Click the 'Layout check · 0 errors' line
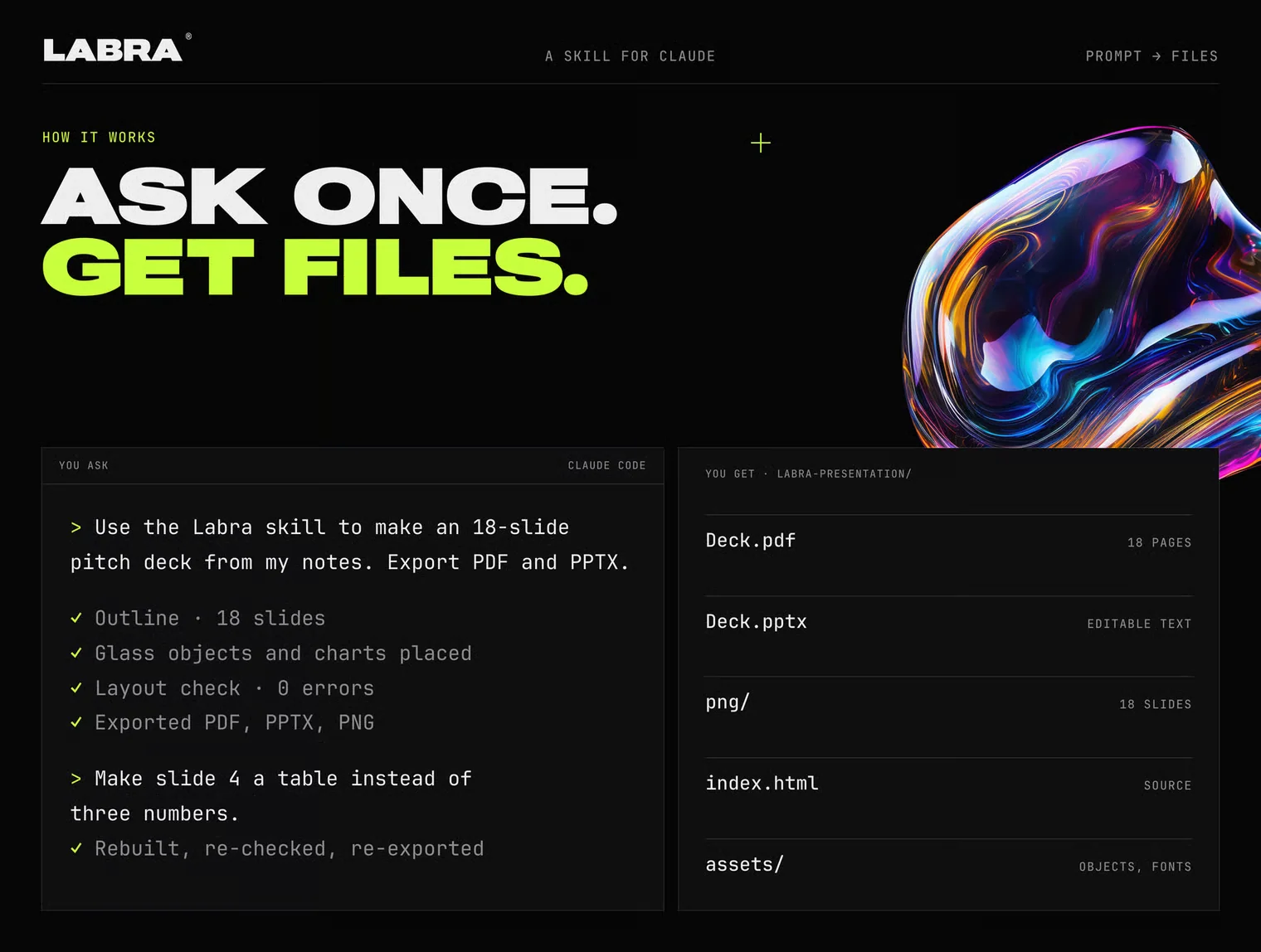Image resolution: width=1261 pixels, height=952 pixels. (x=234, y=688)
